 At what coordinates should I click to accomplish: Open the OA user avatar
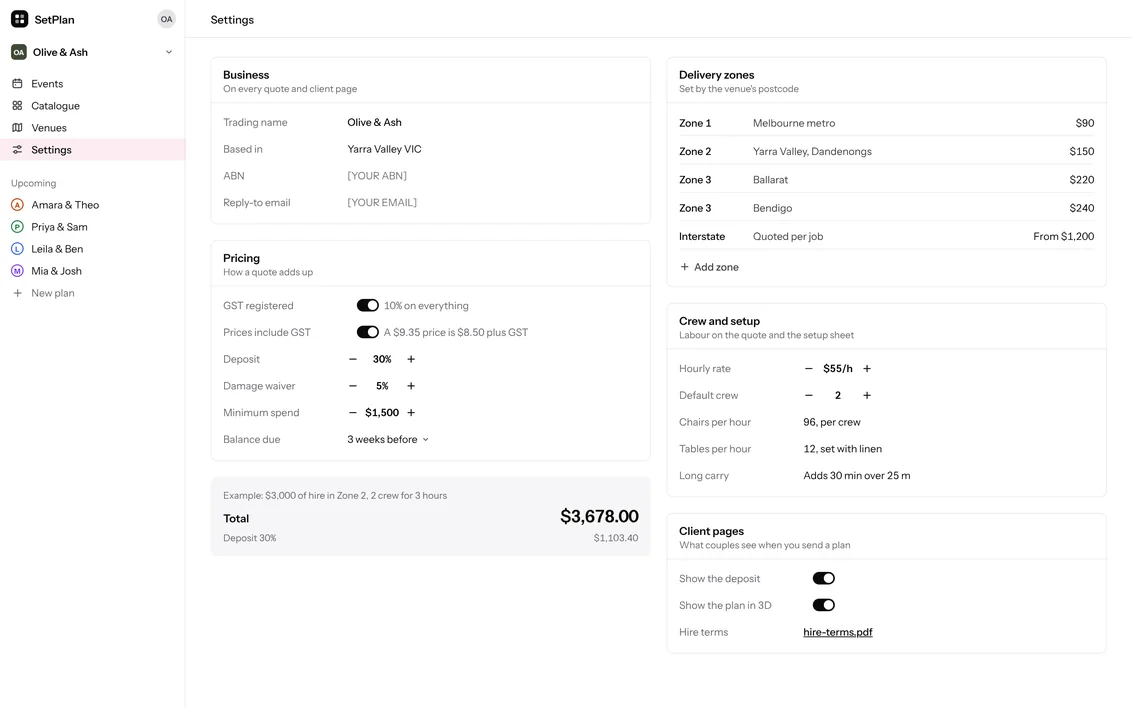click(x=166, y=19)
